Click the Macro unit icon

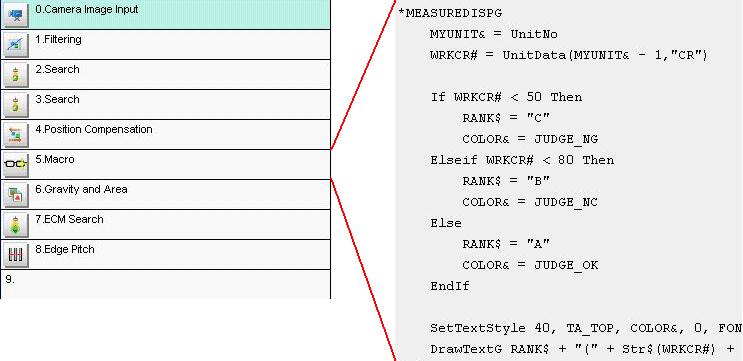[16, 164]
